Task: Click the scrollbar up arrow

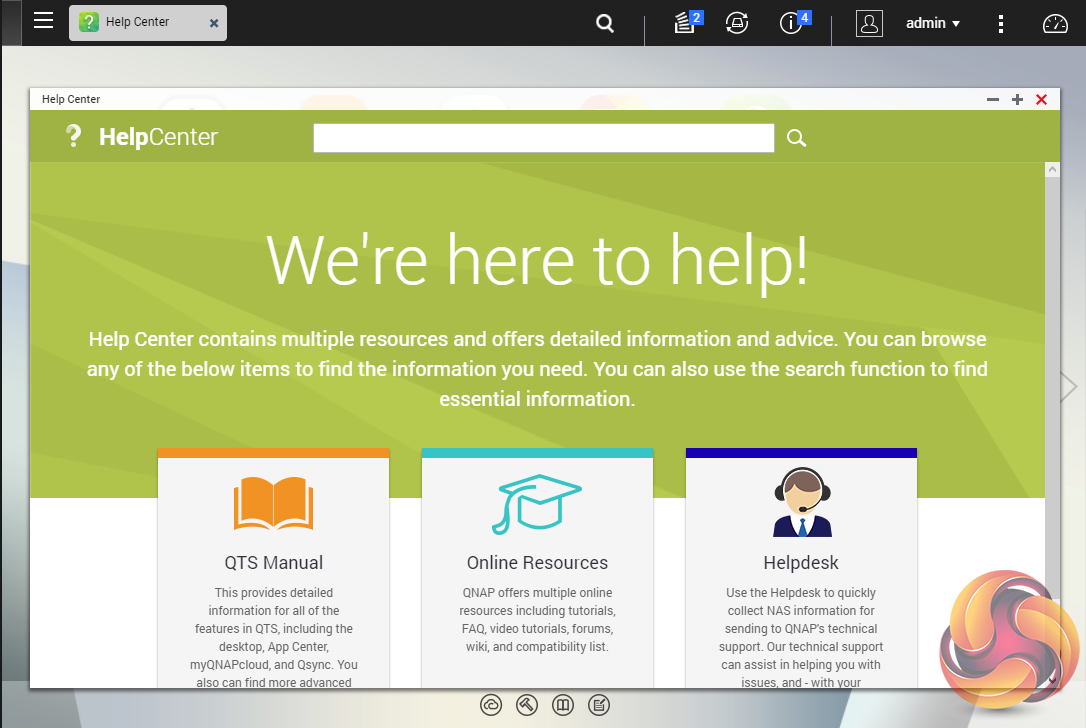Action: coord(1052,169)
